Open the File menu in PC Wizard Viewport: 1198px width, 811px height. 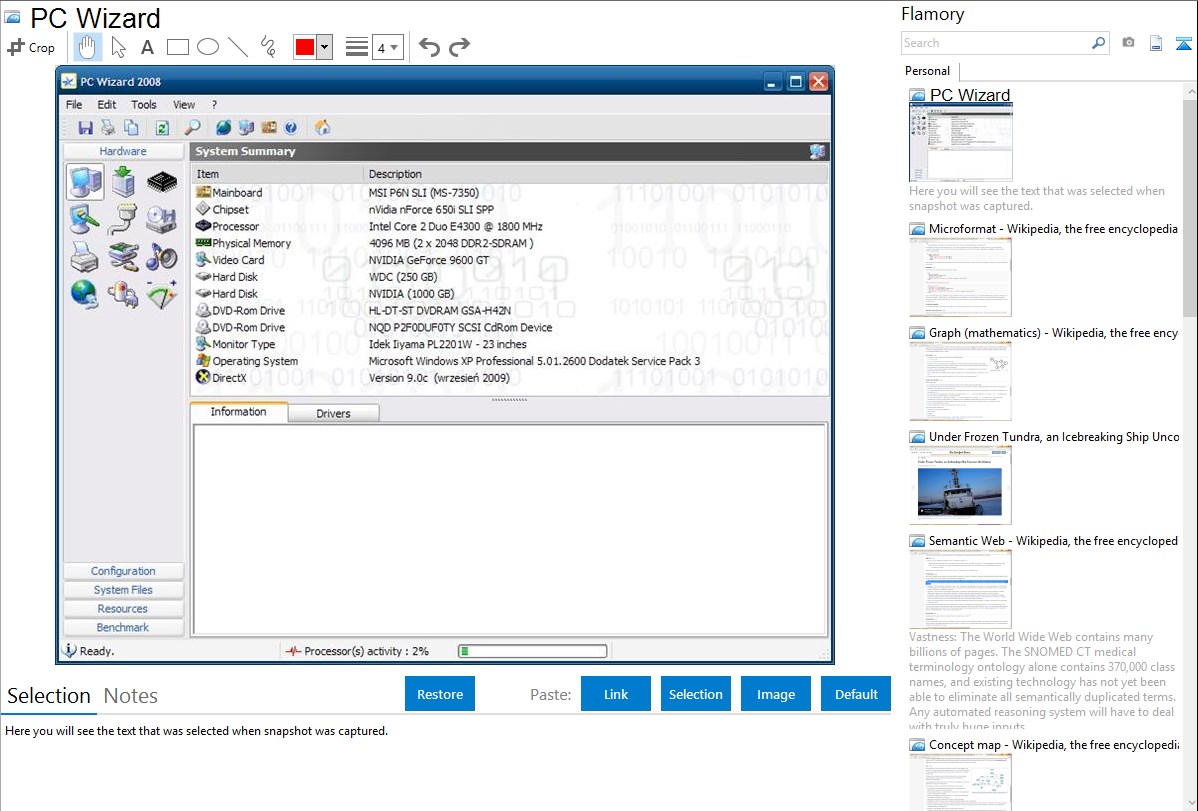[x=74, y=105]
